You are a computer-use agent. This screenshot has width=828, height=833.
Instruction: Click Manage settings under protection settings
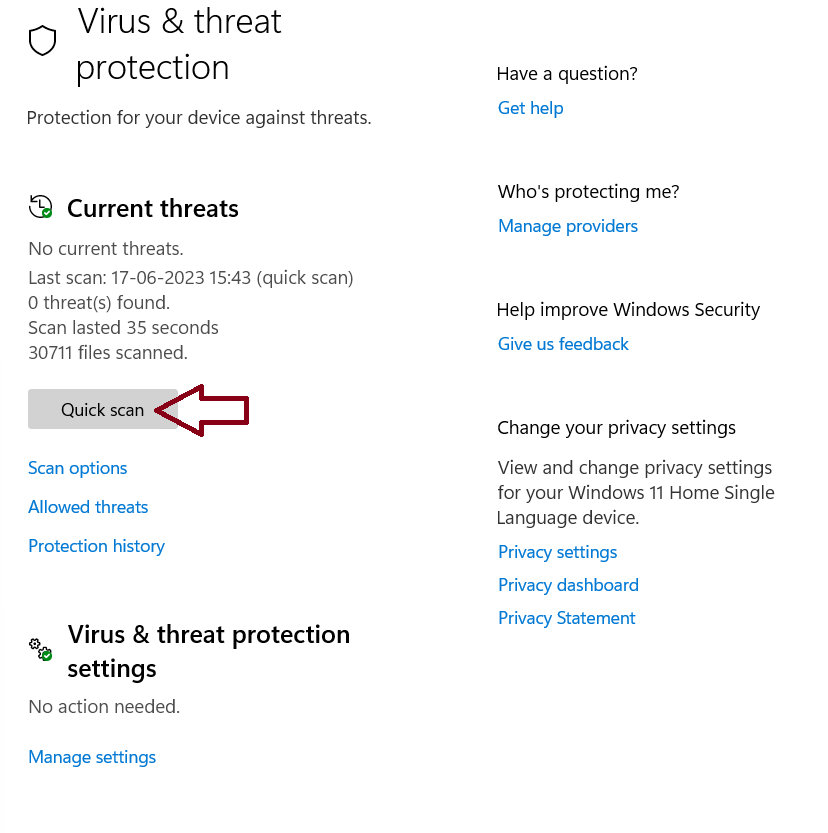[x=91, y=757]
